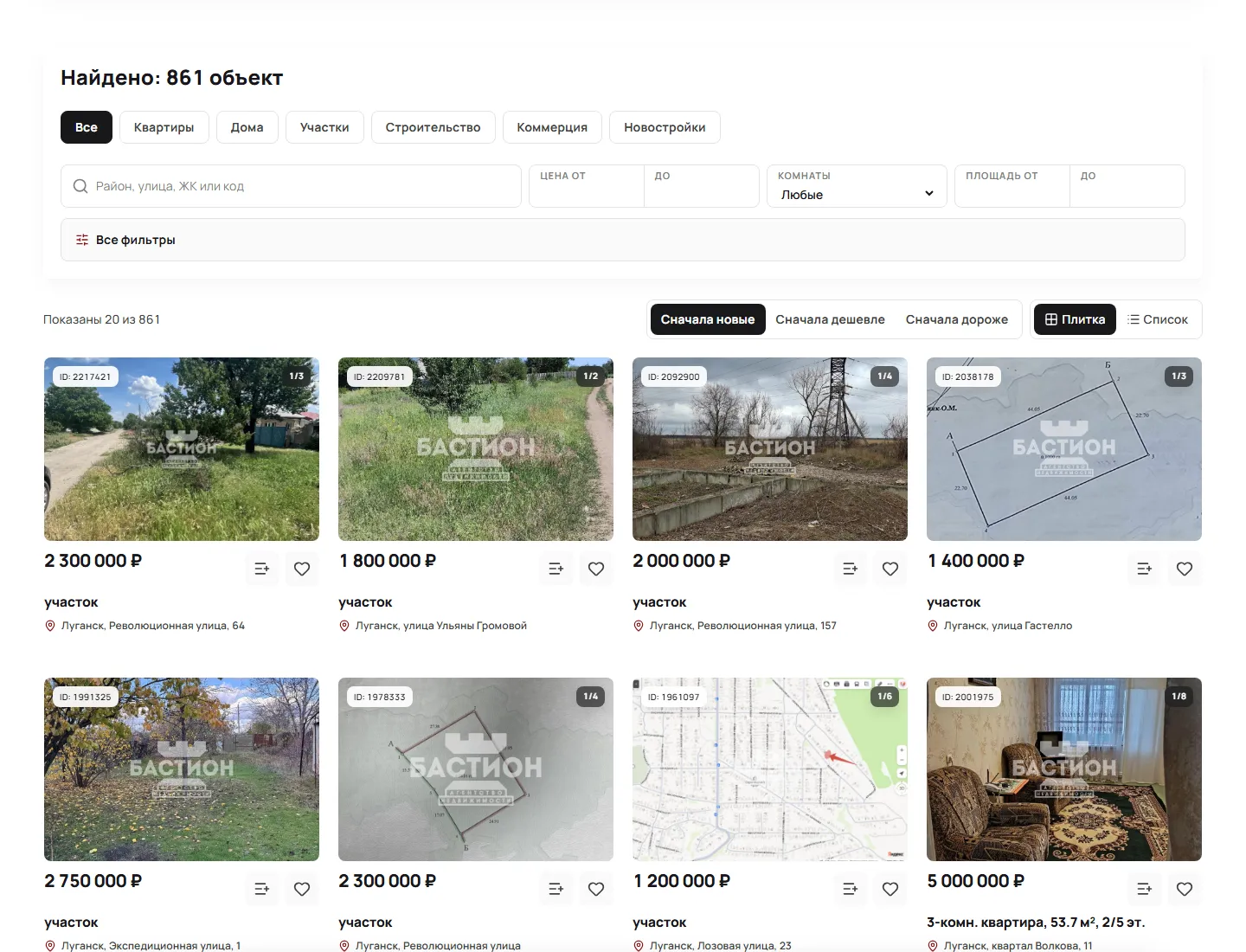Focus the Район, улица, ЖК search field
This screenshot has width=1246, height=952.
coord(291,186)
